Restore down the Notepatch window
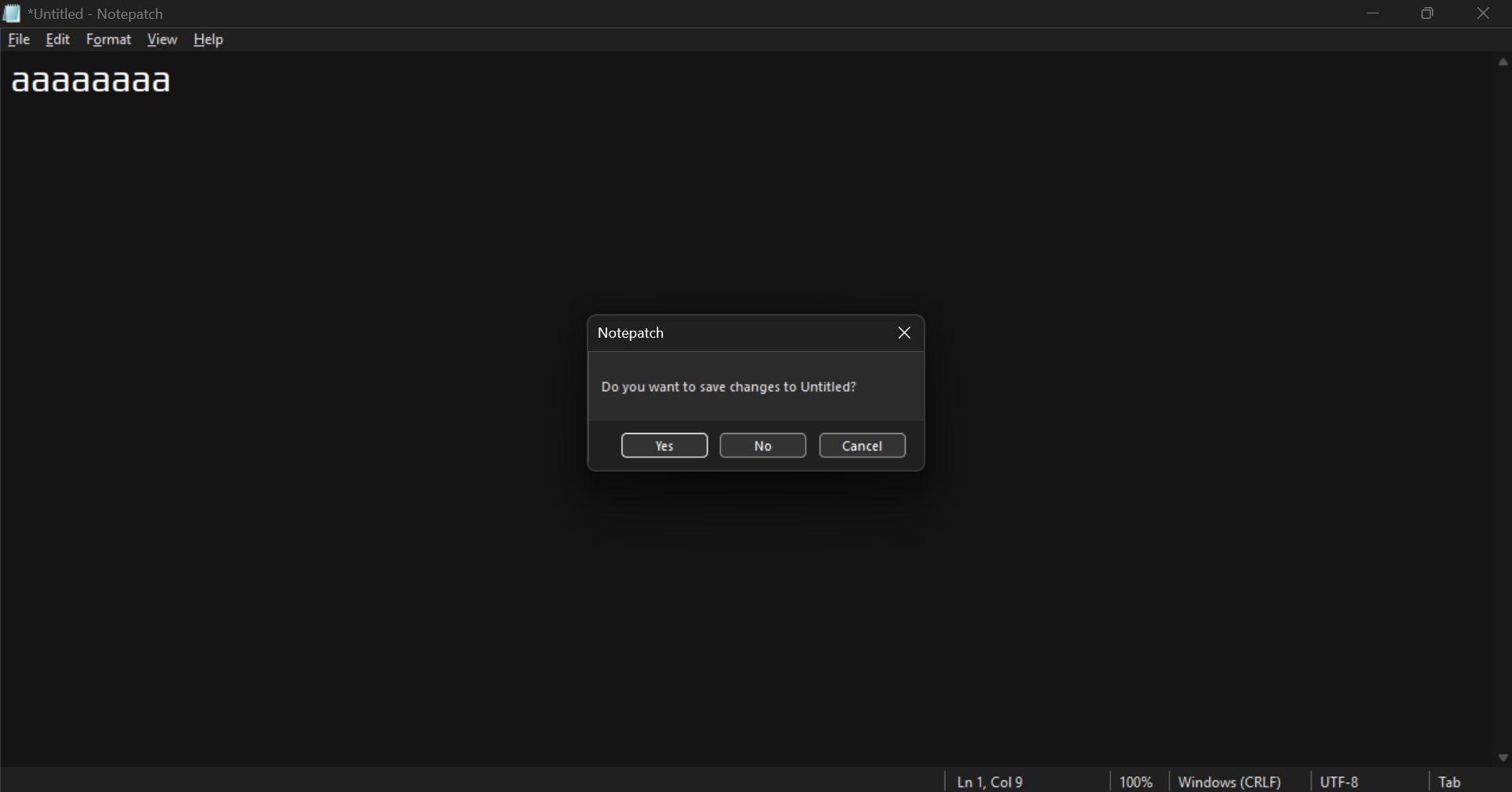Screen dimensions: 1512x792 (1429, 13)
